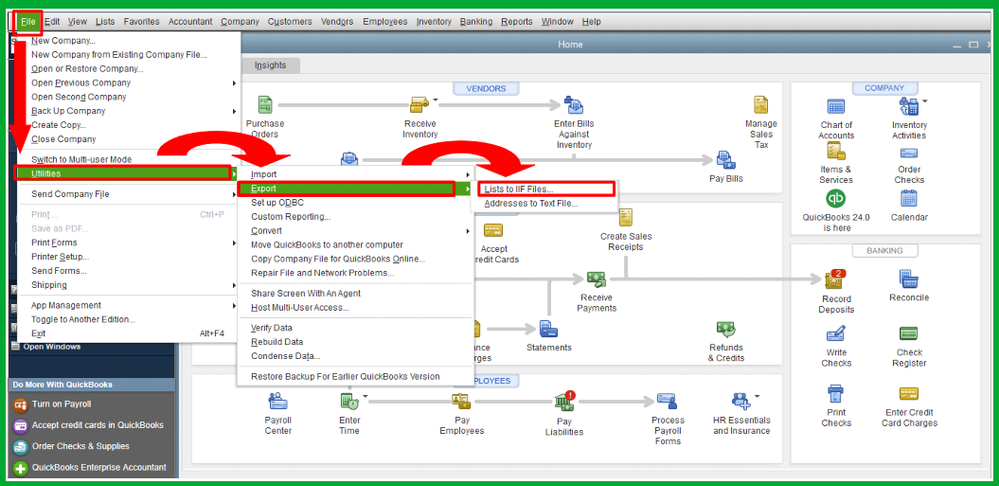The image size is (999, 486).
Task: Open the Banking menu
Action: (476, 22)
